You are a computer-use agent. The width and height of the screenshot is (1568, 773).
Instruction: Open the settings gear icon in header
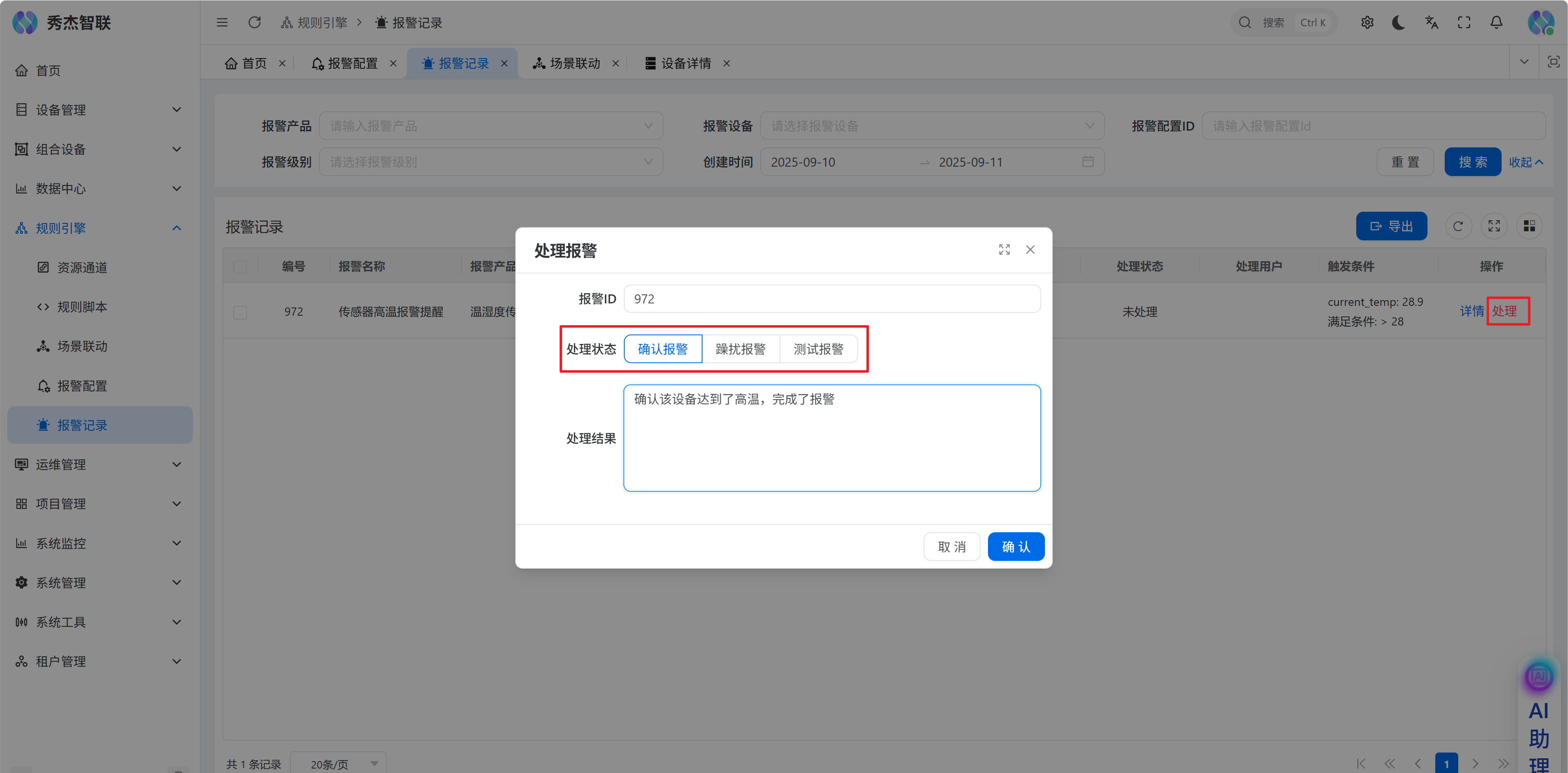tap(1367, 23)
